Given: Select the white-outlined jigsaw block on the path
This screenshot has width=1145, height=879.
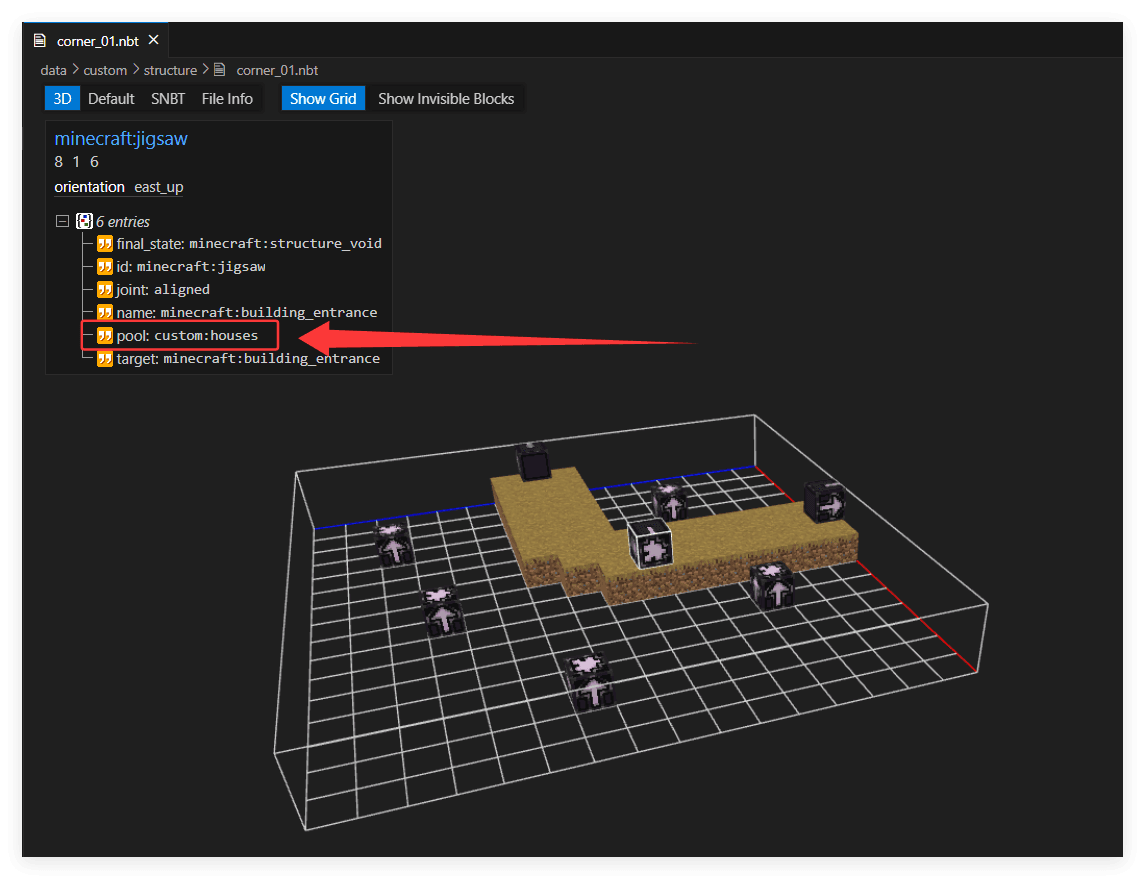Looking at the screenshot, I should coord(650,544).
